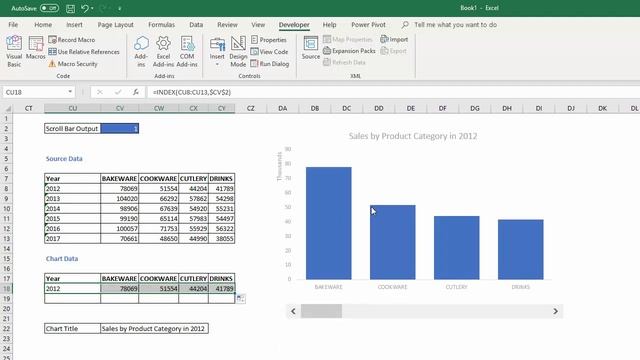The width and height of the screenshot is (640, 360).
Task: Select the Chart Title formula cell
Action: tap(154, 329)
